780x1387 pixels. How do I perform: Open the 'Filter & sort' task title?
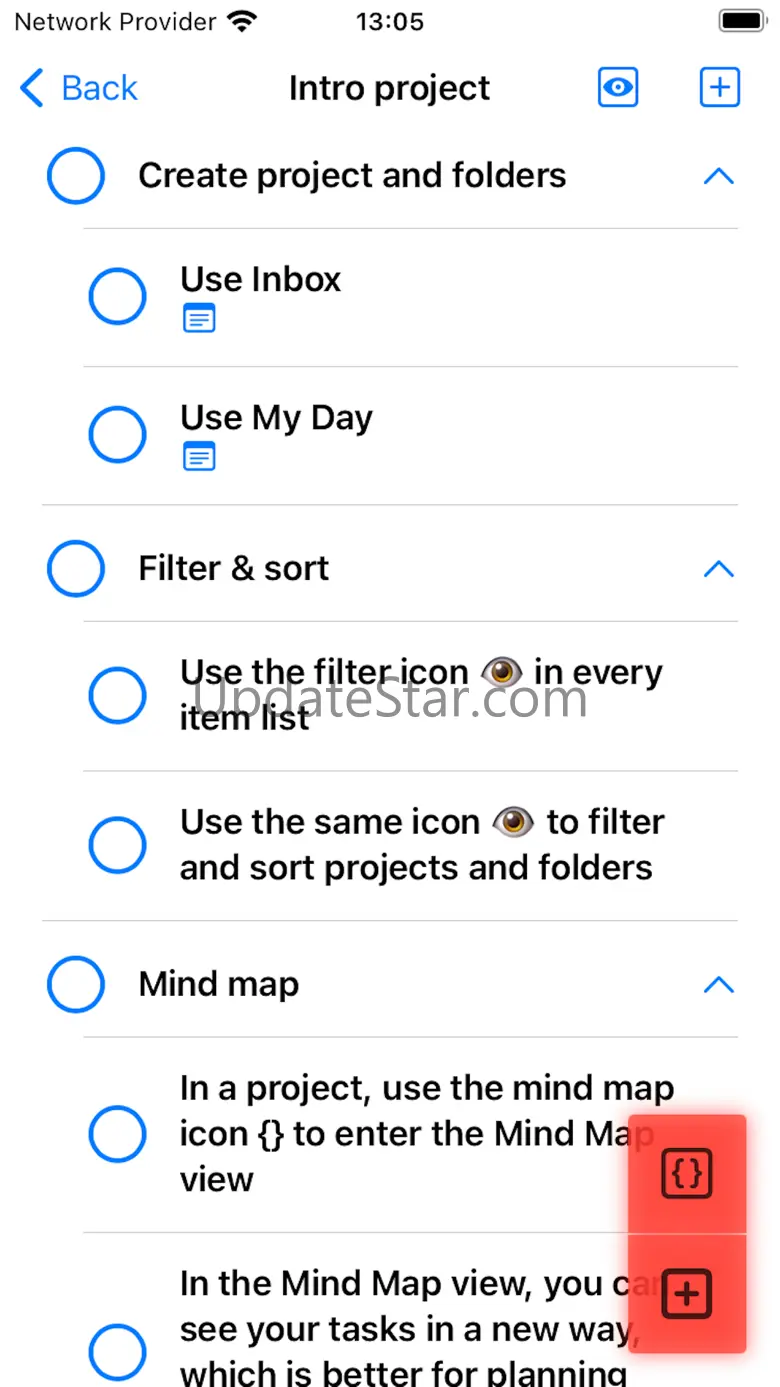coord(233,568)
